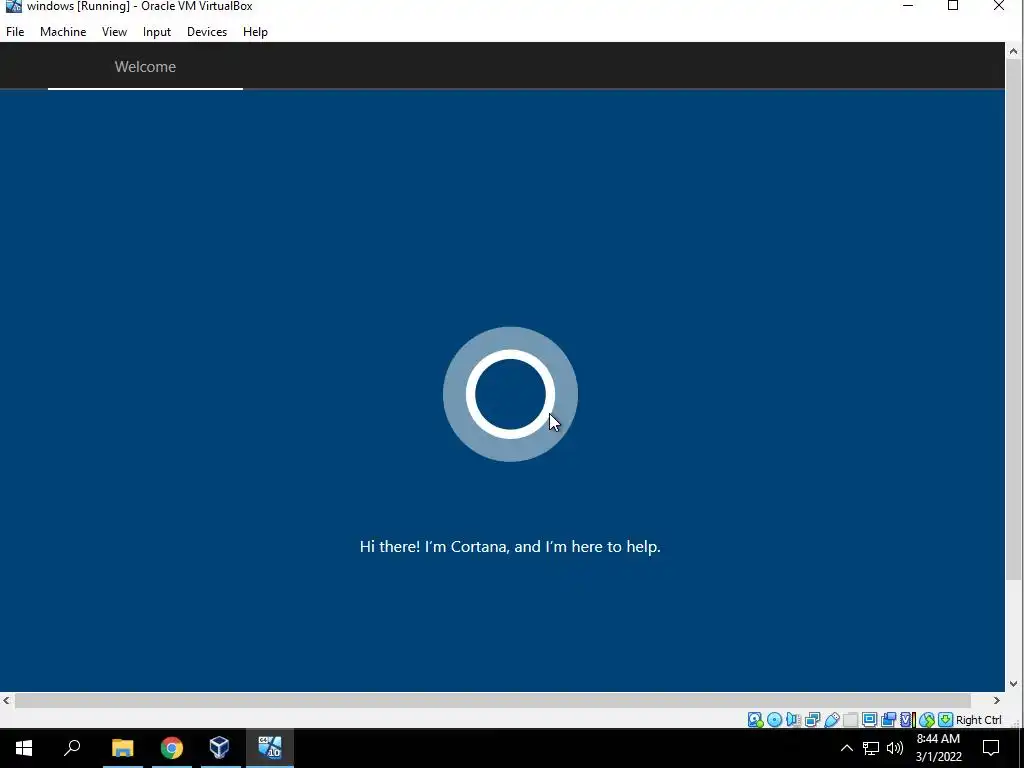The width and height of the screenshot is (1024, 768).
Task: Click the Right Ctrl host key label
Action: [978, 720]
